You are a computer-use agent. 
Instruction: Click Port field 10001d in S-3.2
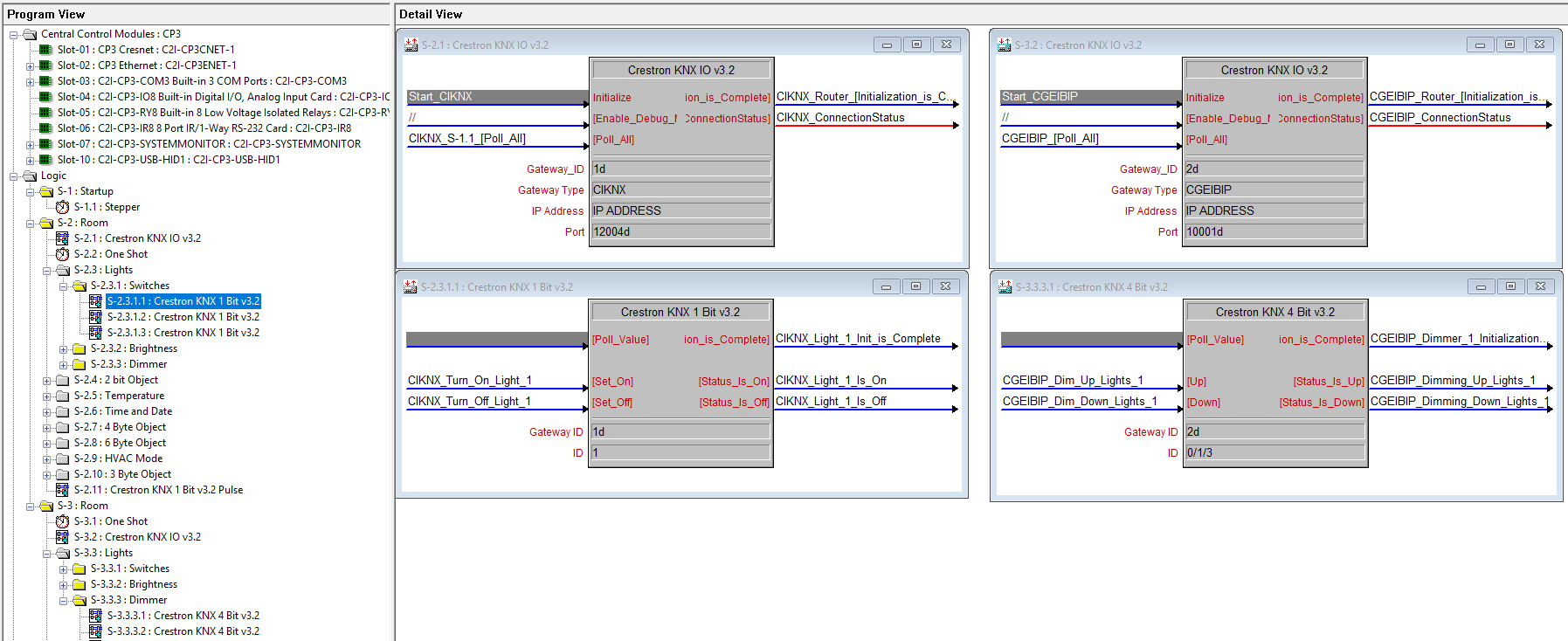[x=1274, y=231]
